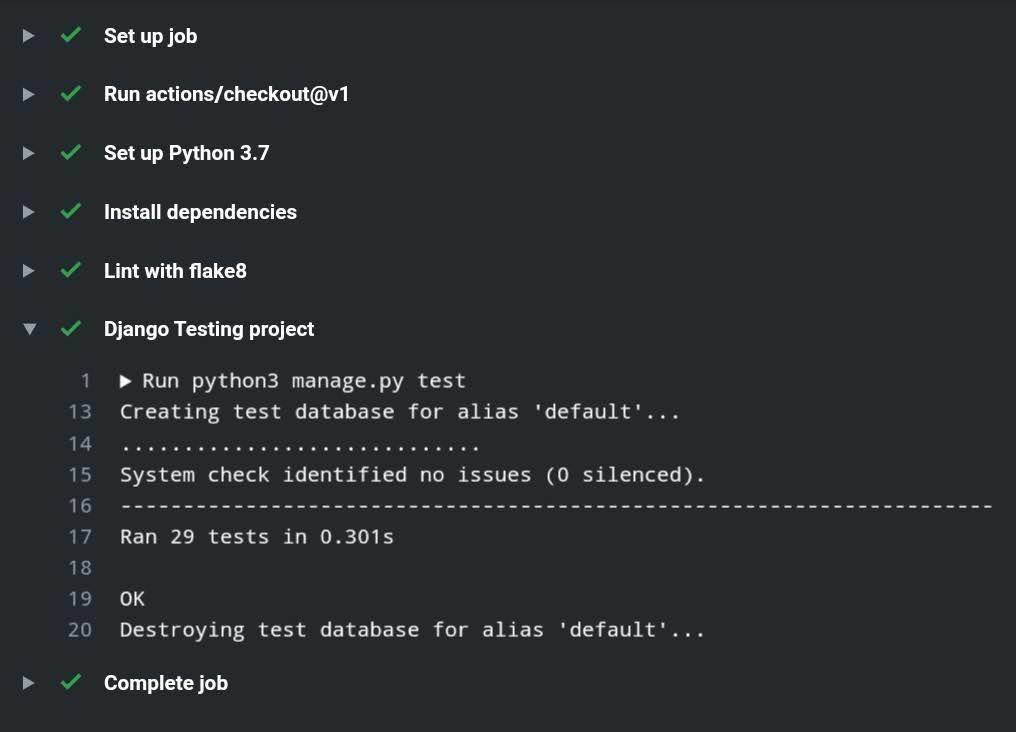Screen dimensions: 1016x732
Task: Click the checkmark next to Django Testing project
Action: coord(70,329)
